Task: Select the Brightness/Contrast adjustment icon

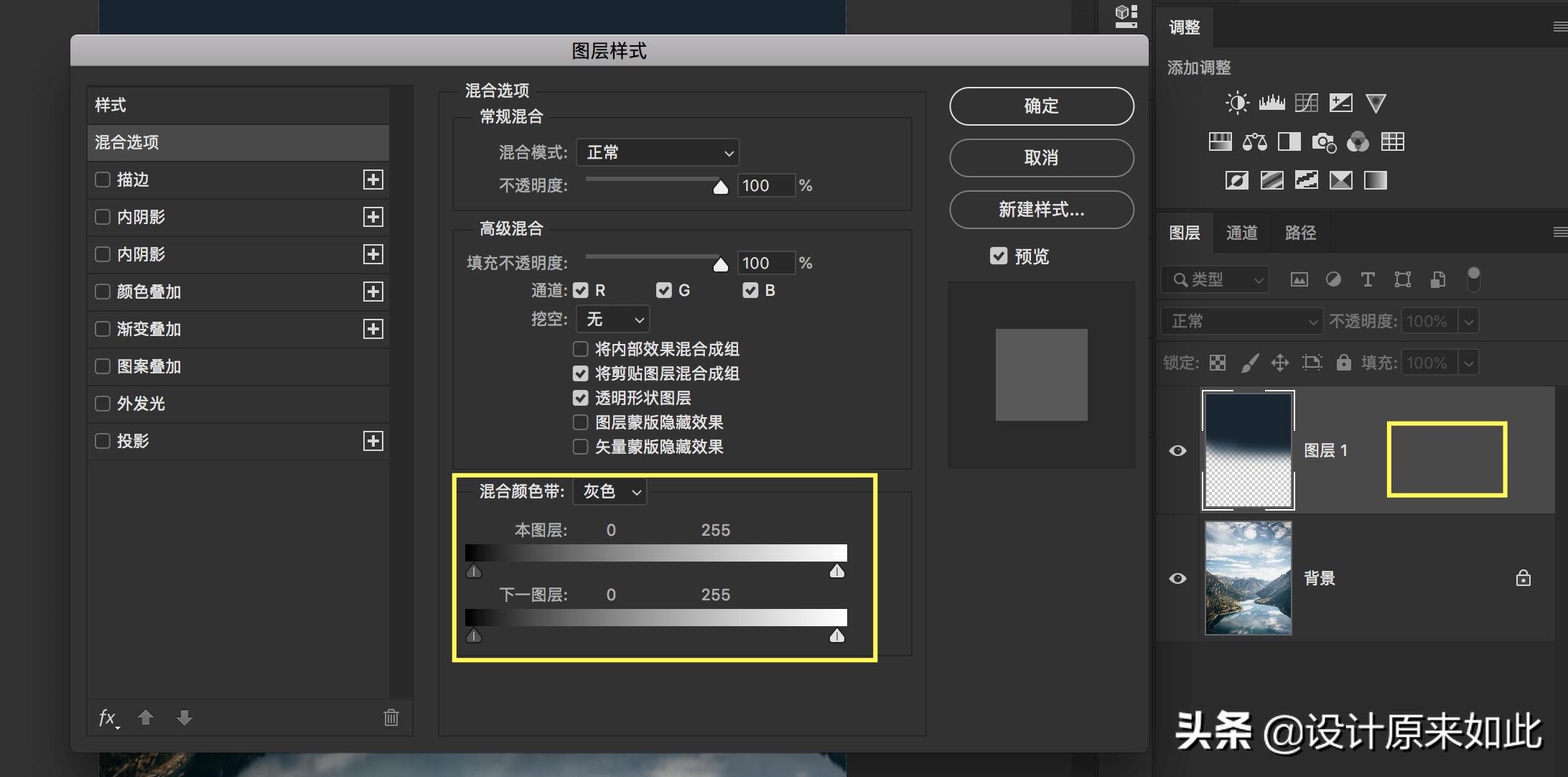Action: pyautogui.click(x=1237, y=103)
